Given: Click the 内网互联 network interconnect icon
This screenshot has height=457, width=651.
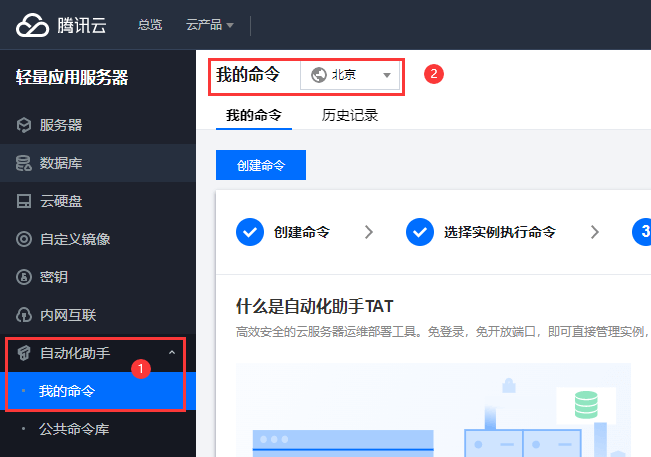Looking at the screenshot, I should tap(23, 315).
